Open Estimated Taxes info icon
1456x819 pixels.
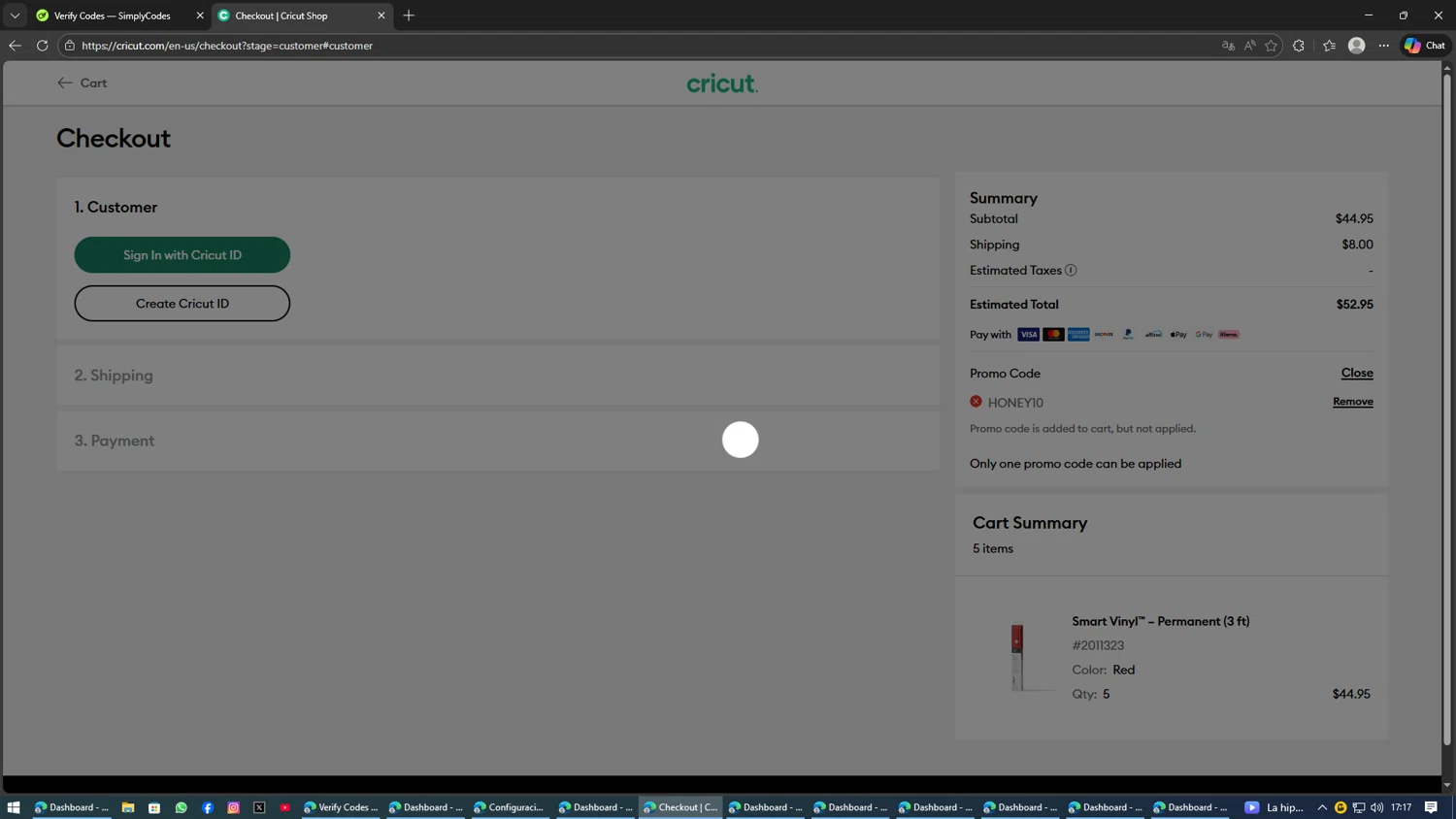coord(1071,271)
